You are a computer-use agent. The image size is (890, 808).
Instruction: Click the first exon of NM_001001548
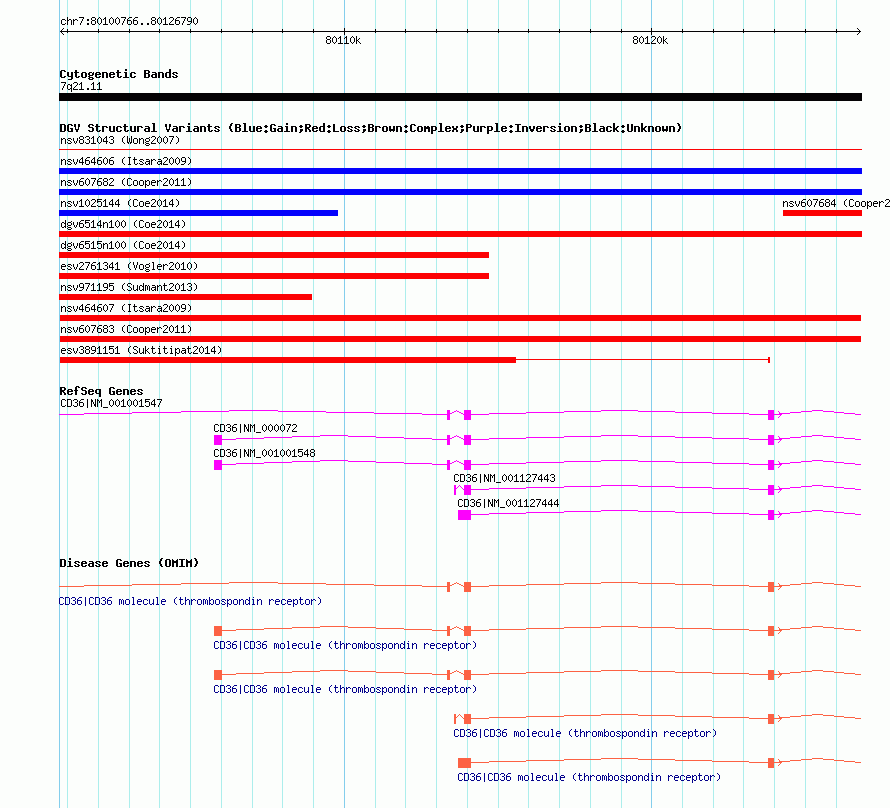click(218, 465)
